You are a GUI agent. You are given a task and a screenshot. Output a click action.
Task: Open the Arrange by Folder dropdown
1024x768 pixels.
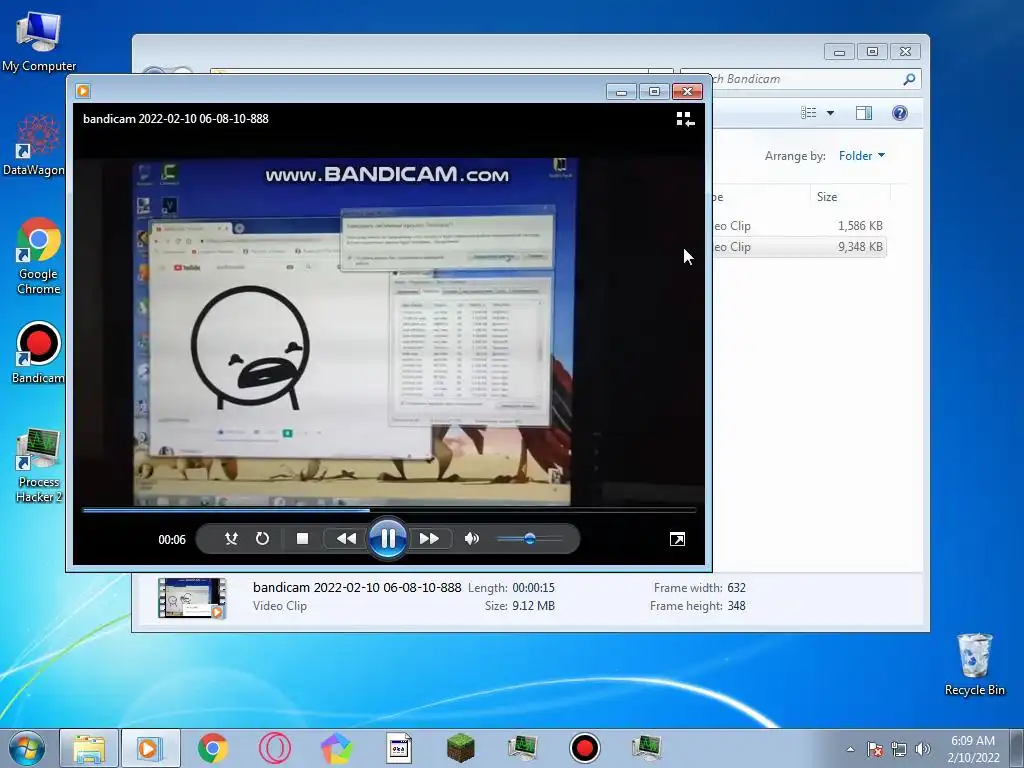[861, 155]
